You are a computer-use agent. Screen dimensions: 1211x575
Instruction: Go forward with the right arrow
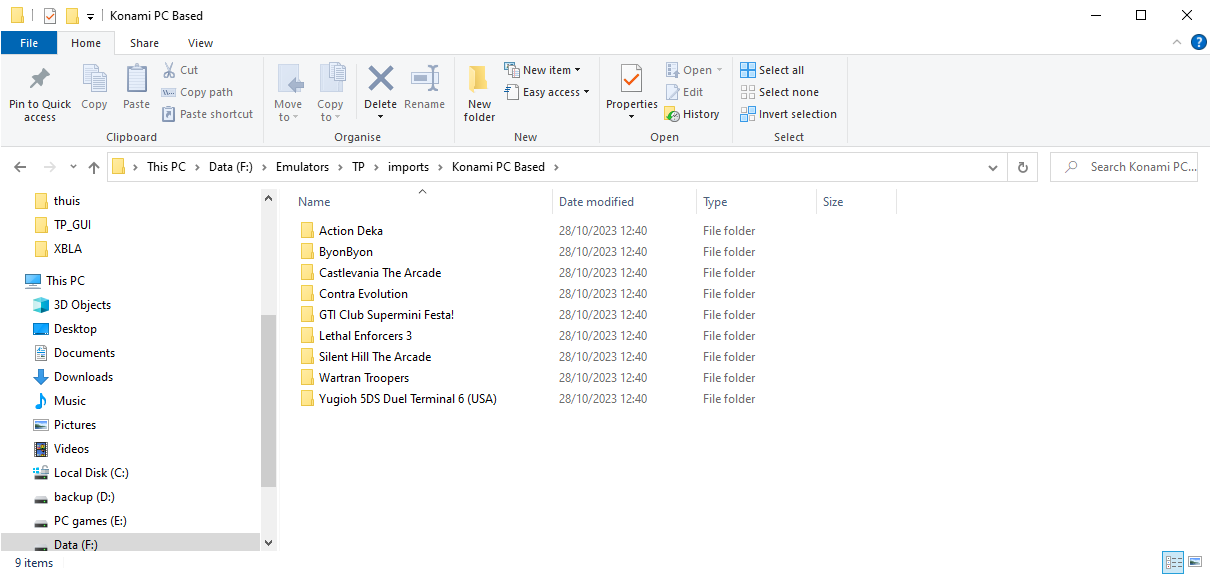(x=48, y=167)
